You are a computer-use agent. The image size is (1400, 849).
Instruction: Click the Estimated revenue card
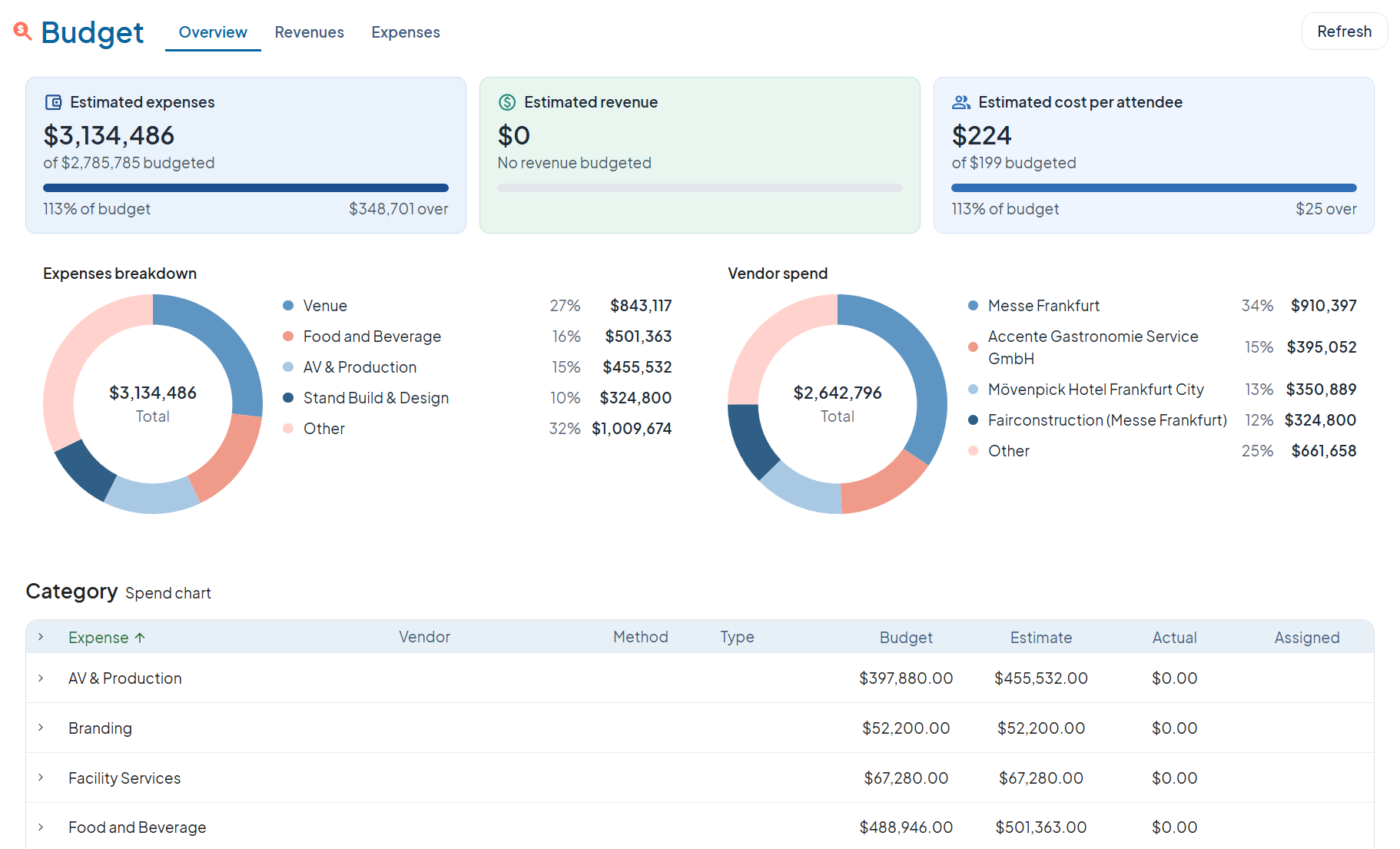click(700, 155)
